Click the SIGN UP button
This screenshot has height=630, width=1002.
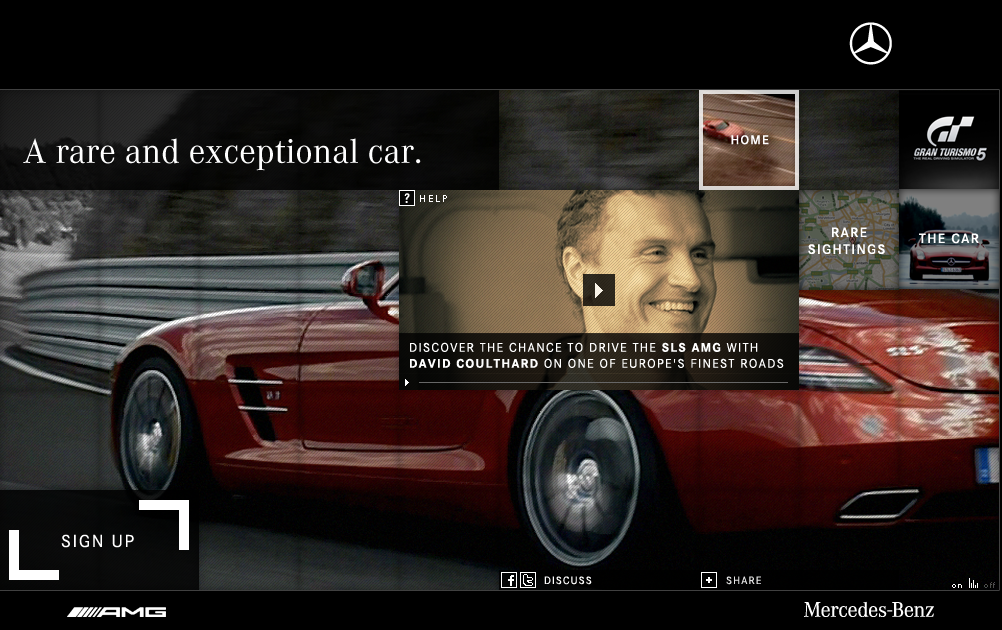[x=99, y=541]
